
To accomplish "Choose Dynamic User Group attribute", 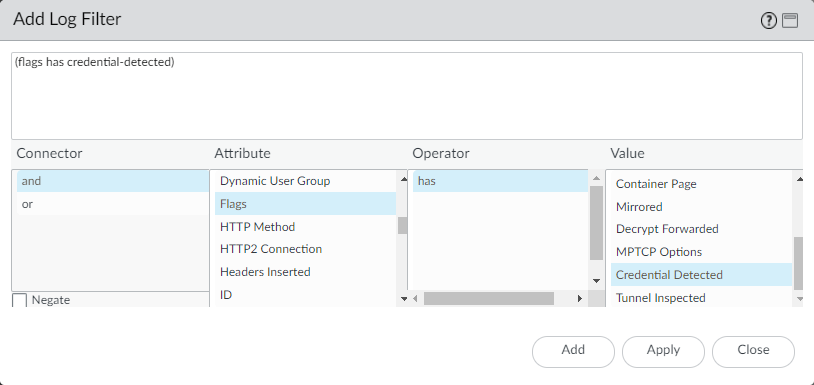I will point(305,181).
